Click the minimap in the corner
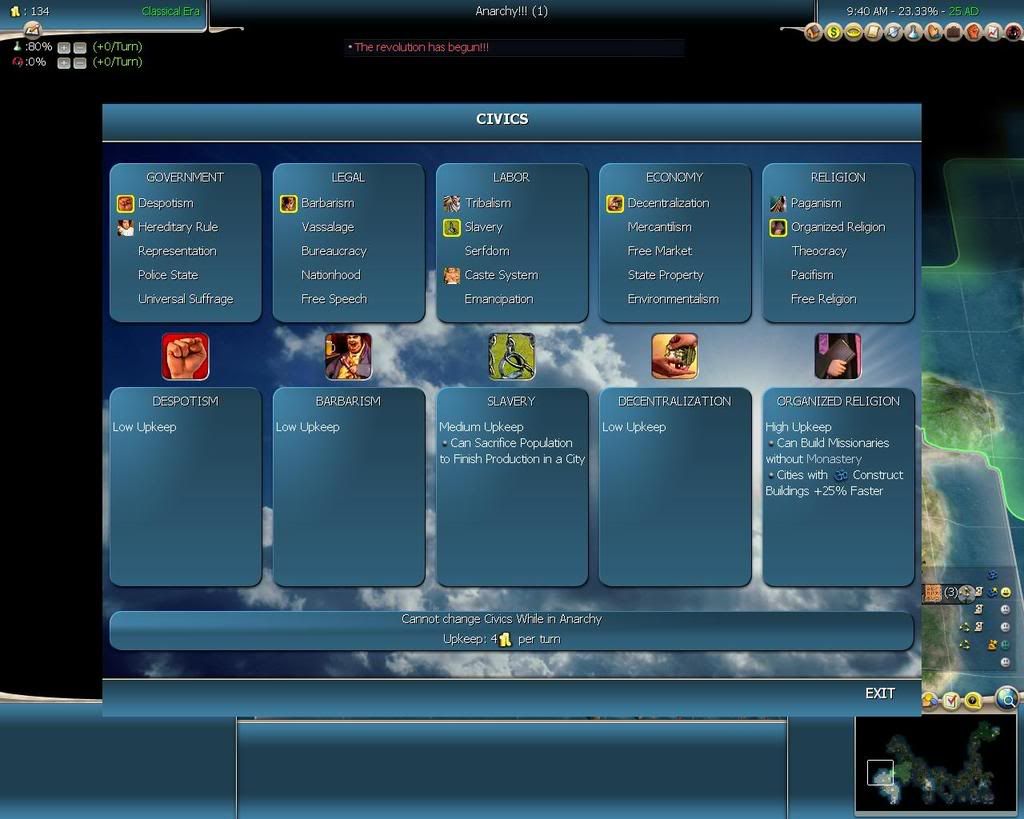The height and width of the screenshot is (819, 1024). (x=938, y=765)
